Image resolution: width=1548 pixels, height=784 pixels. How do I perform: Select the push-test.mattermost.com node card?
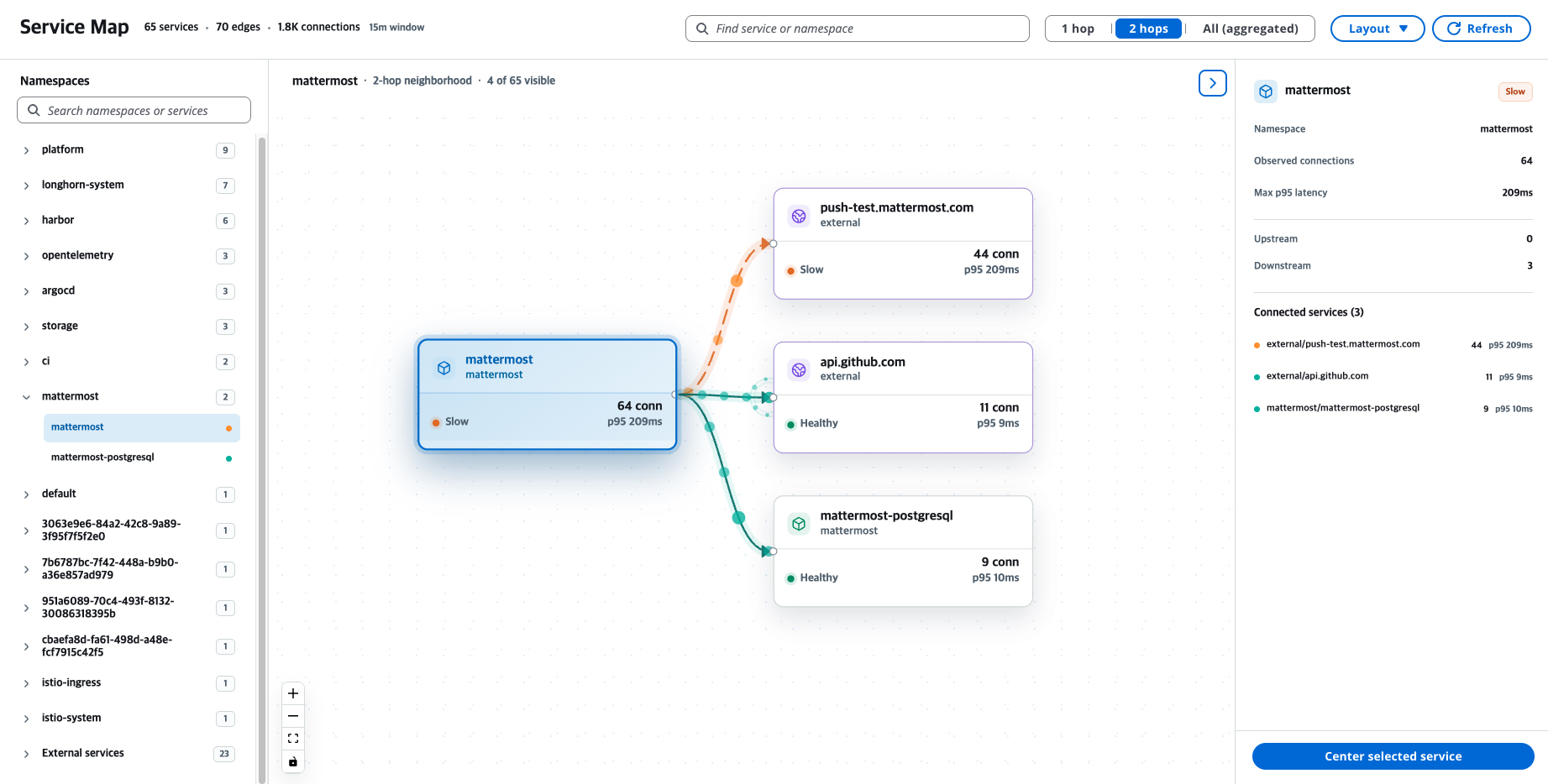pyautogui.click(x=903, y=243)
